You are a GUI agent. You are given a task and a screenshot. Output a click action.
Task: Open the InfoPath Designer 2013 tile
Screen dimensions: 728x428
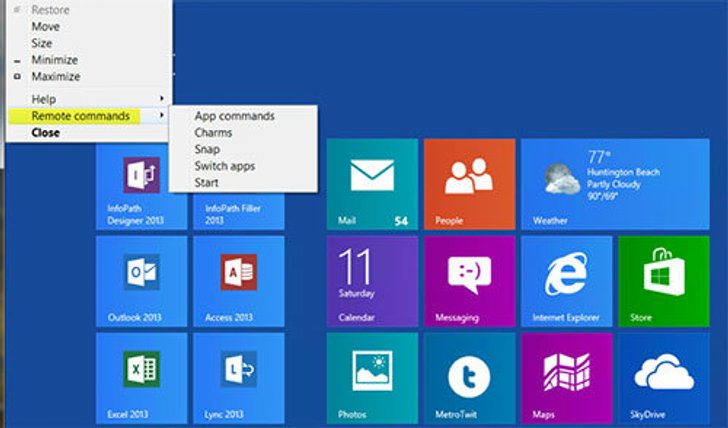pos(142,187)
